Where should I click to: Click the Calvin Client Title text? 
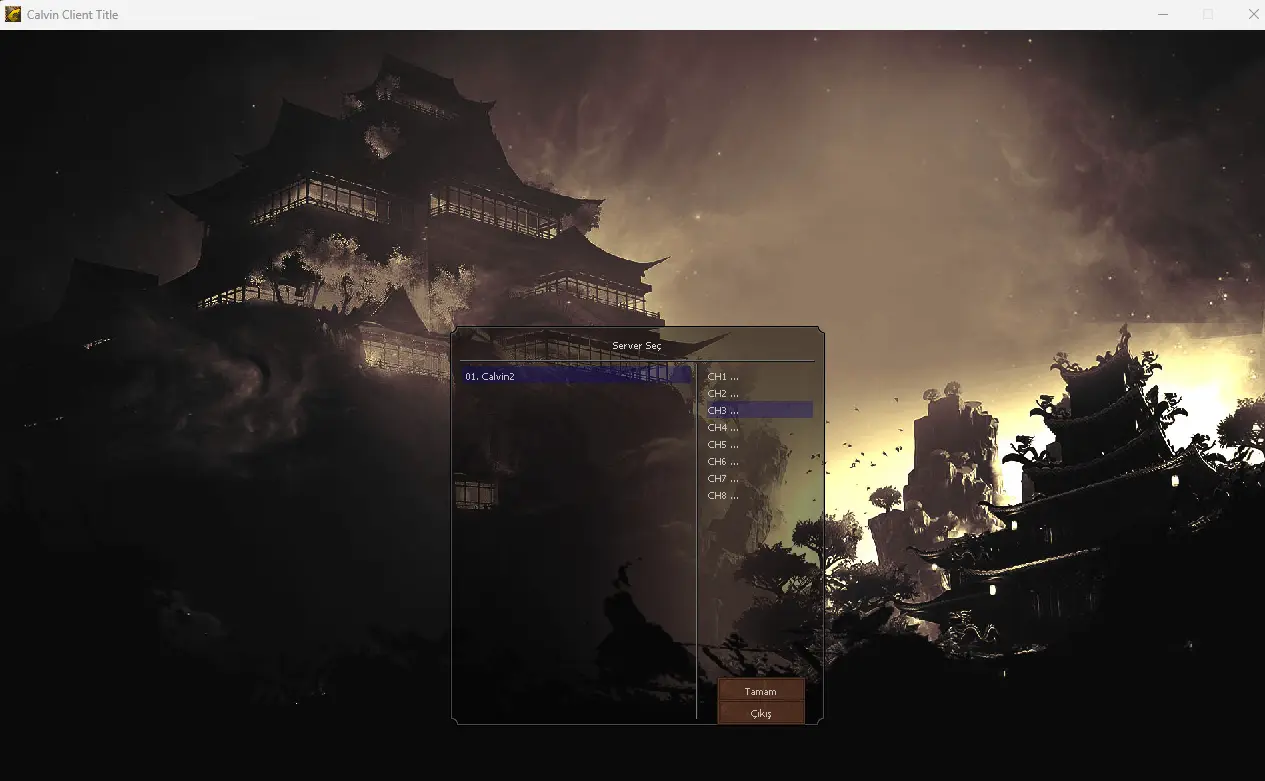(72, 15)
